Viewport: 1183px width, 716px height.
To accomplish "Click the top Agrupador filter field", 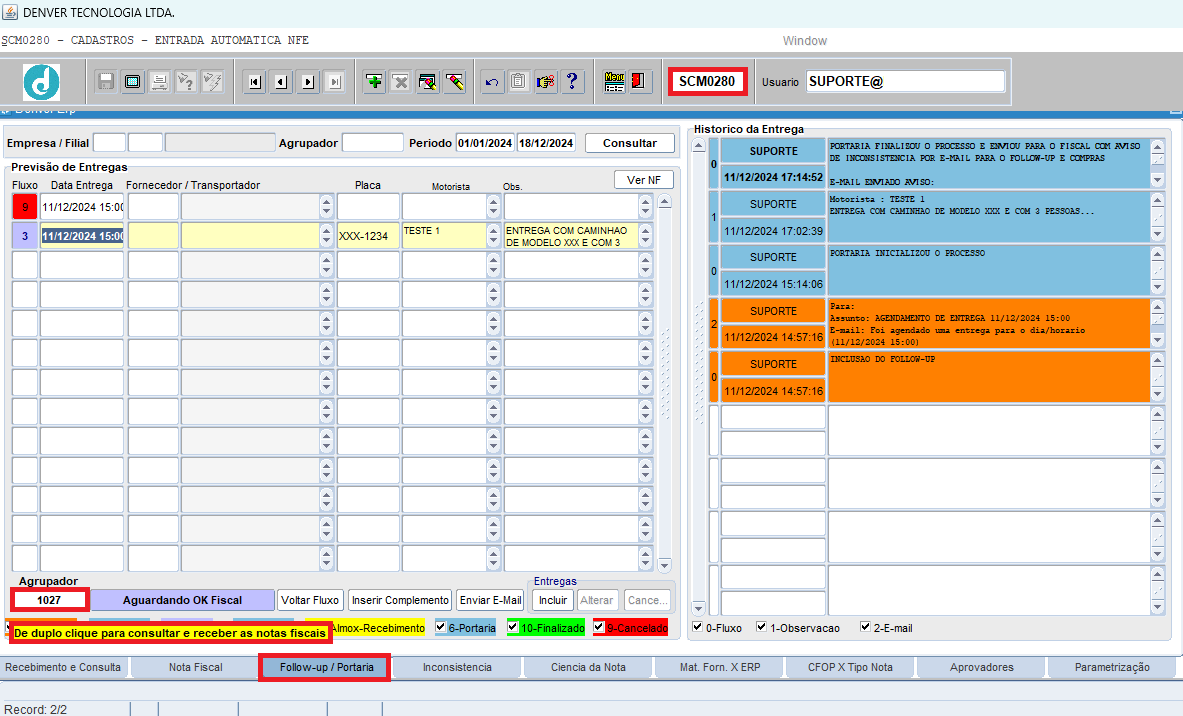I will (x=373, y=143).
